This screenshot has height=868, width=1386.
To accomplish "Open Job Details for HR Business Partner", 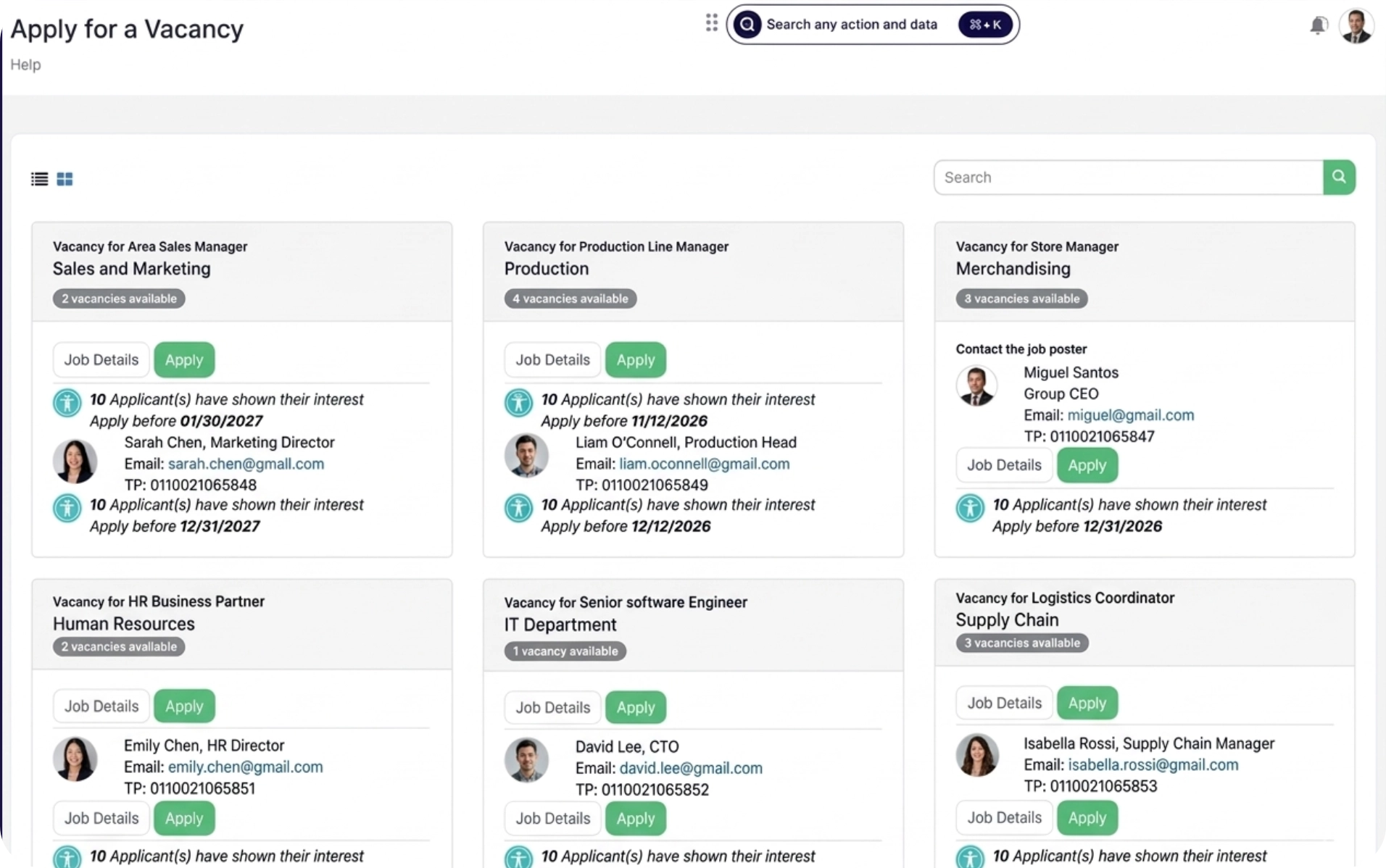I will click(101, 706).
